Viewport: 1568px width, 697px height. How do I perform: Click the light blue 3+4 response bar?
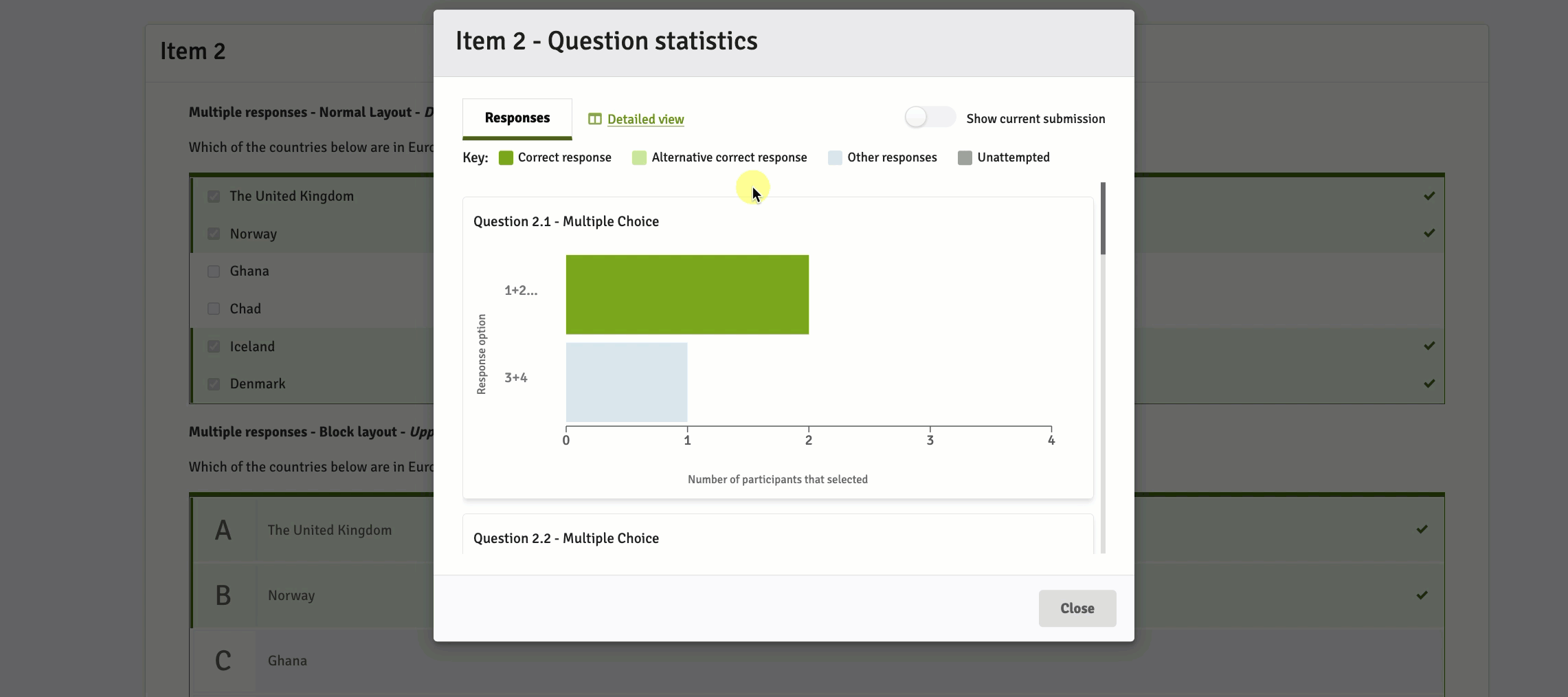626,382
